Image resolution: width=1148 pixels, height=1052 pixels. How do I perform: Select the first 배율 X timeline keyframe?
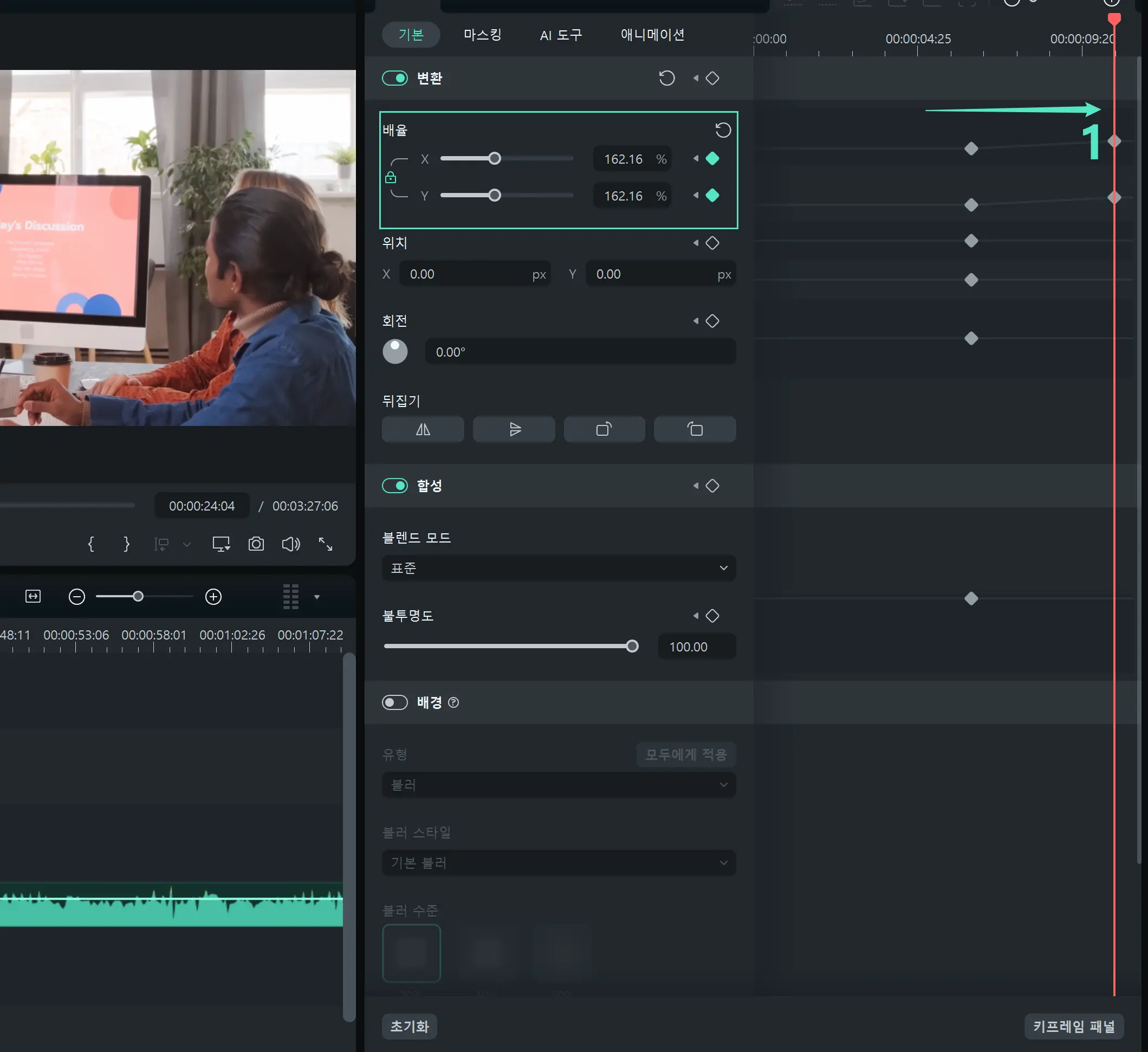[971, 149]
